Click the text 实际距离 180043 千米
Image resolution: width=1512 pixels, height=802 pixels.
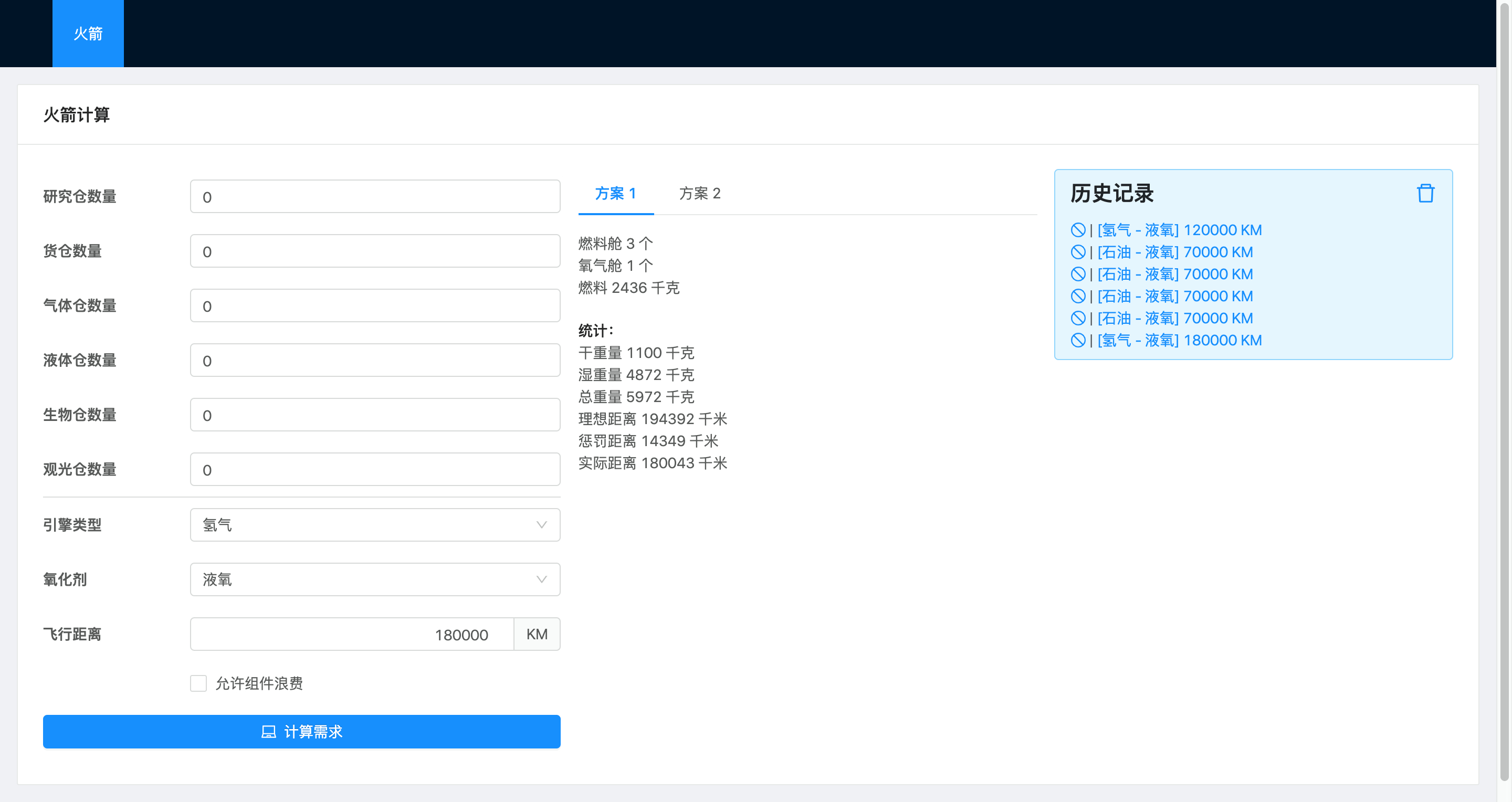pyautogui.click(x=653, y=463)
